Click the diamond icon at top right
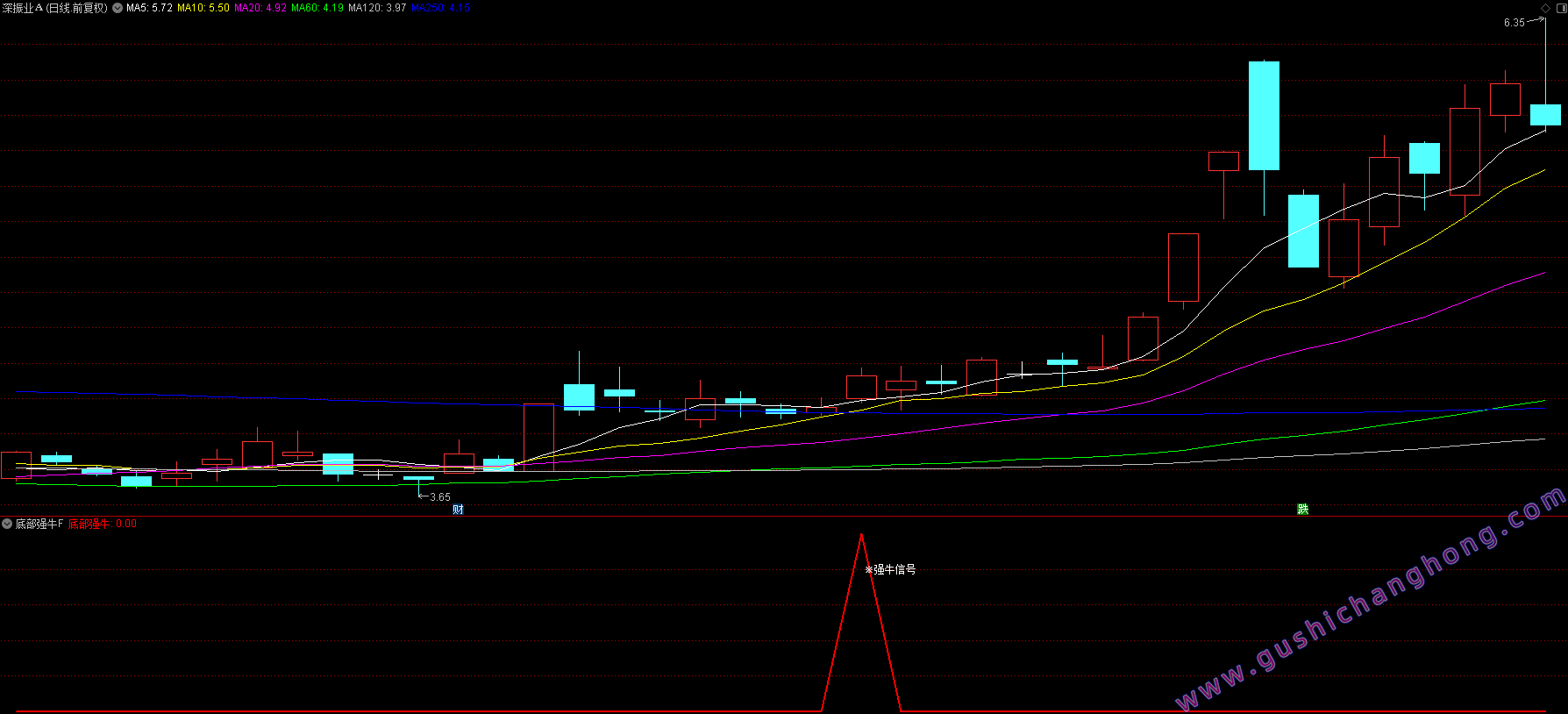 pos(1545,8)
